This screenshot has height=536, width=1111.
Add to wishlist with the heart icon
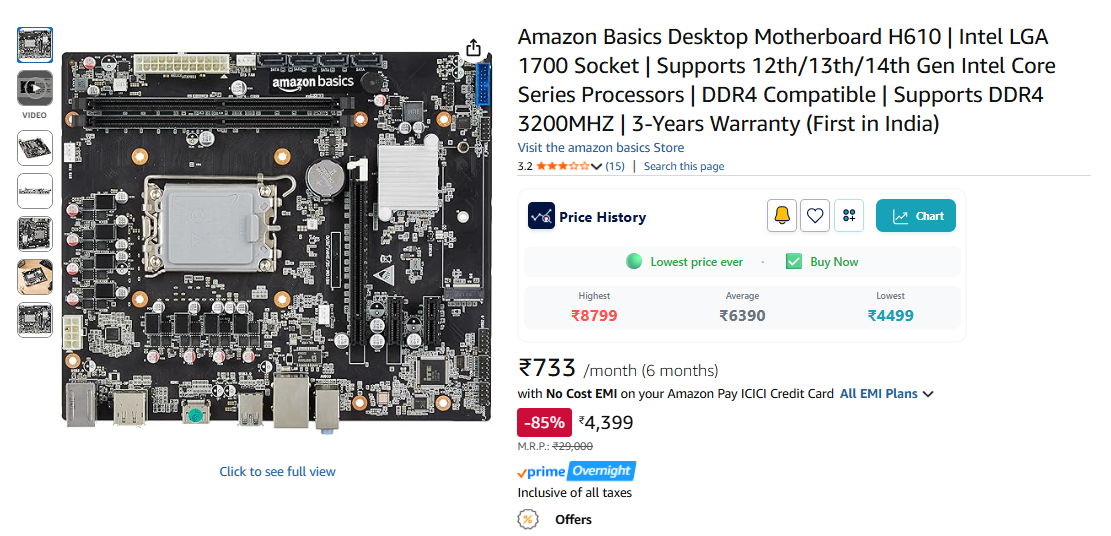click(x=815, y=216)
